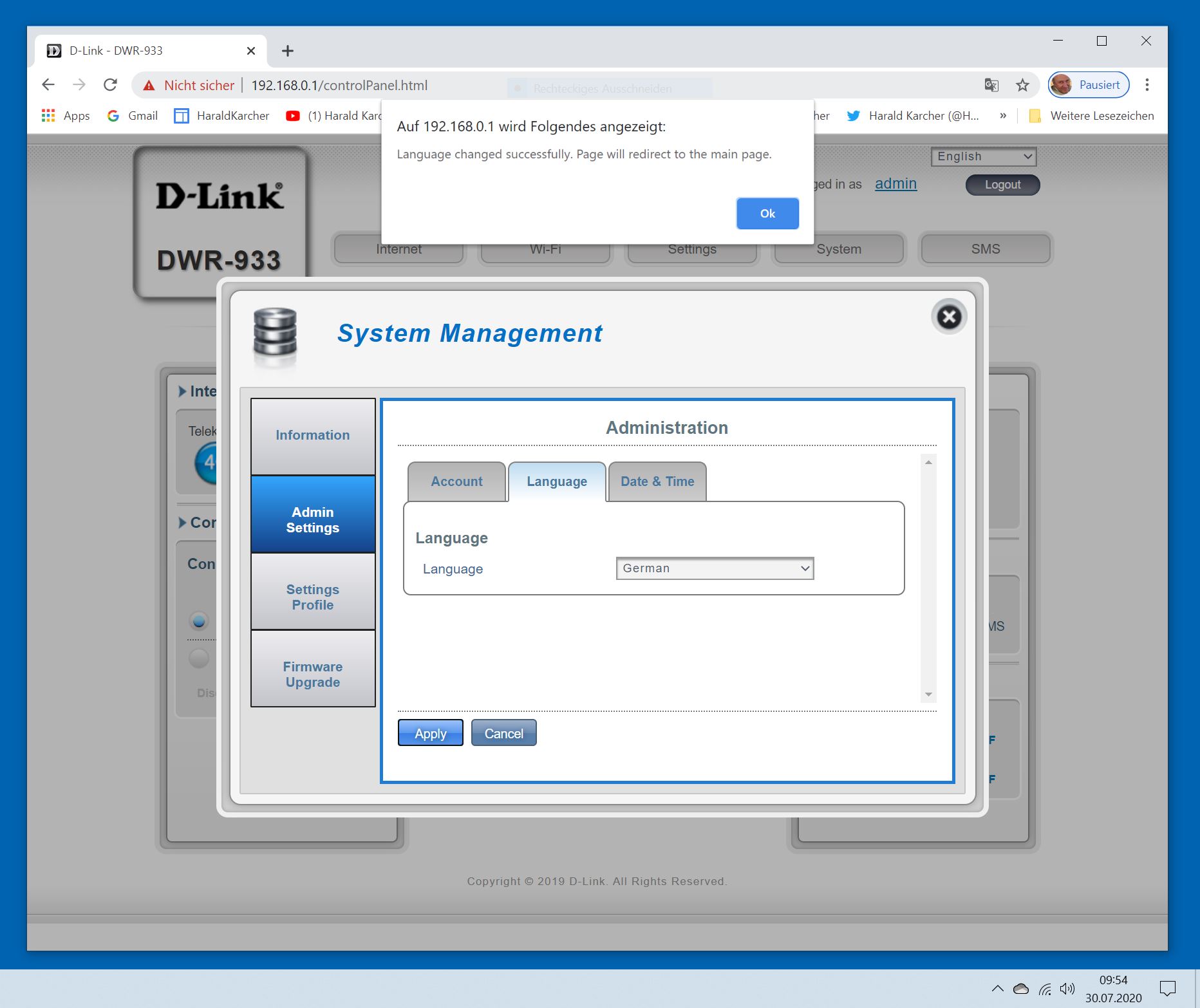Click Ok in the language changed alert
The width and height of the screenshot is (1200, 1008).
pos(767,214)
